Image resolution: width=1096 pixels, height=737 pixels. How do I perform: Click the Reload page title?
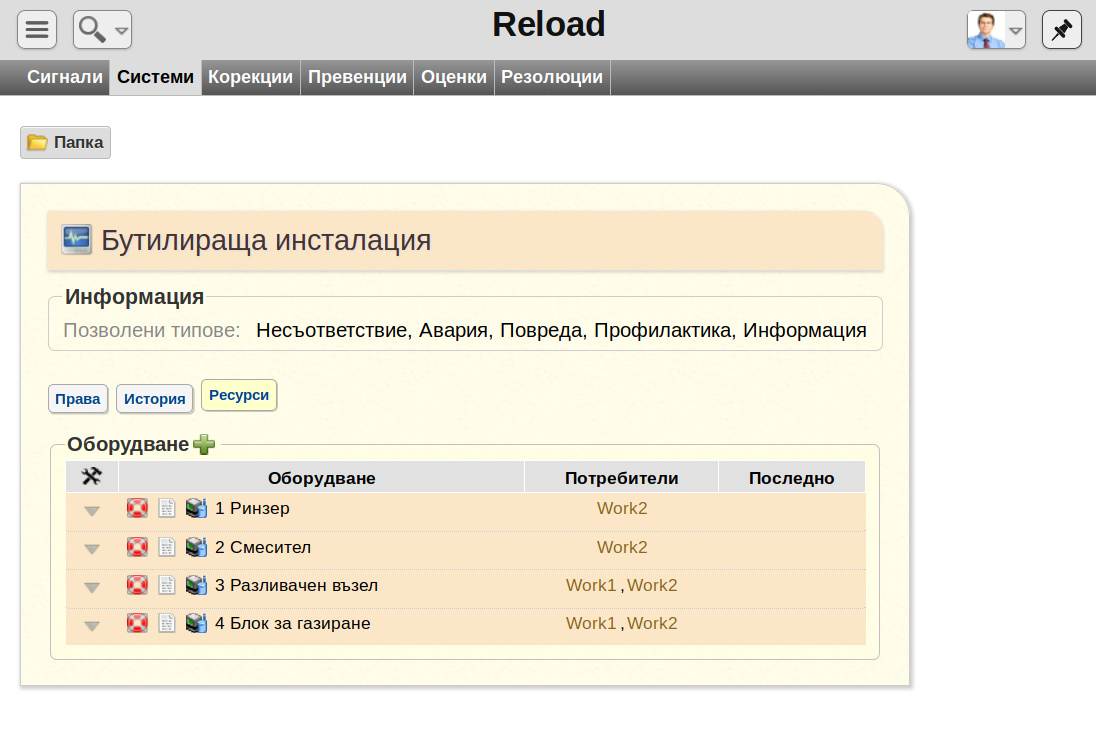(x=549, y=24)
